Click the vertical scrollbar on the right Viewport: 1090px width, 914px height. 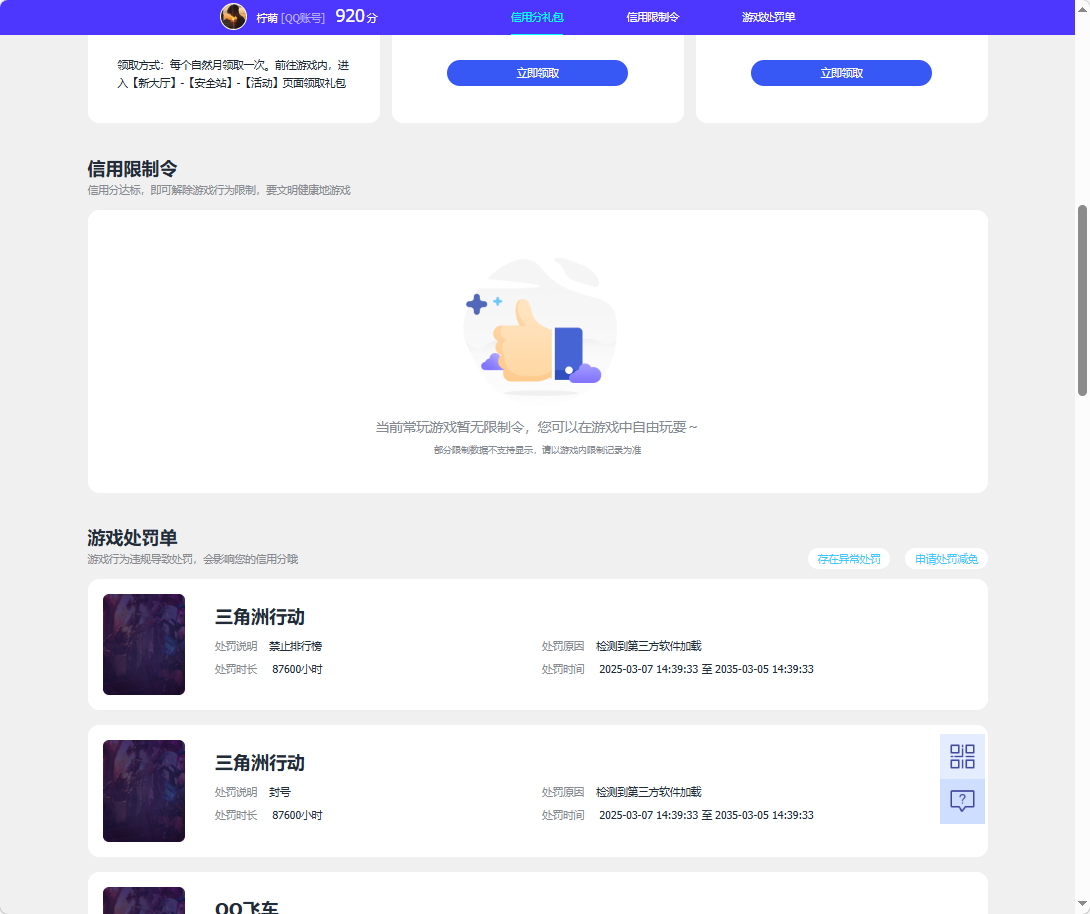(x=1083, y=295)
